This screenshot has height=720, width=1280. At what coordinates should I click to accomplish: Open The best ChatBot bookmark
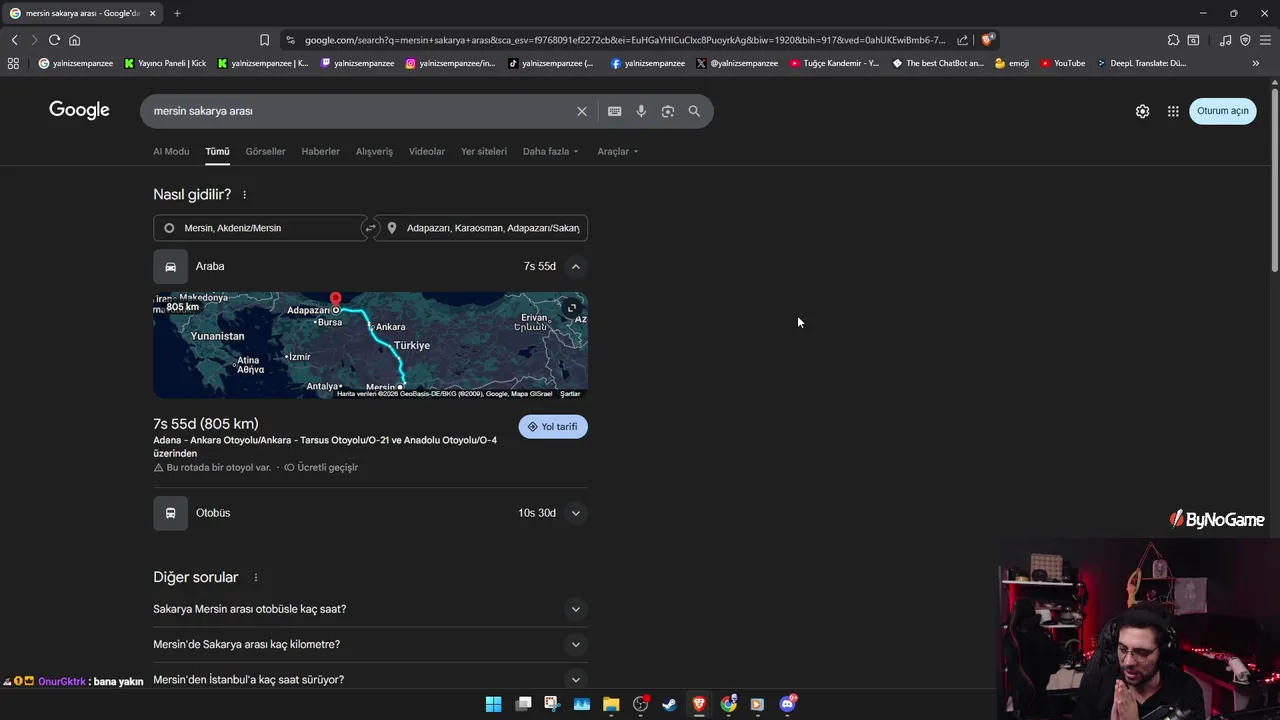click(938, 63)
